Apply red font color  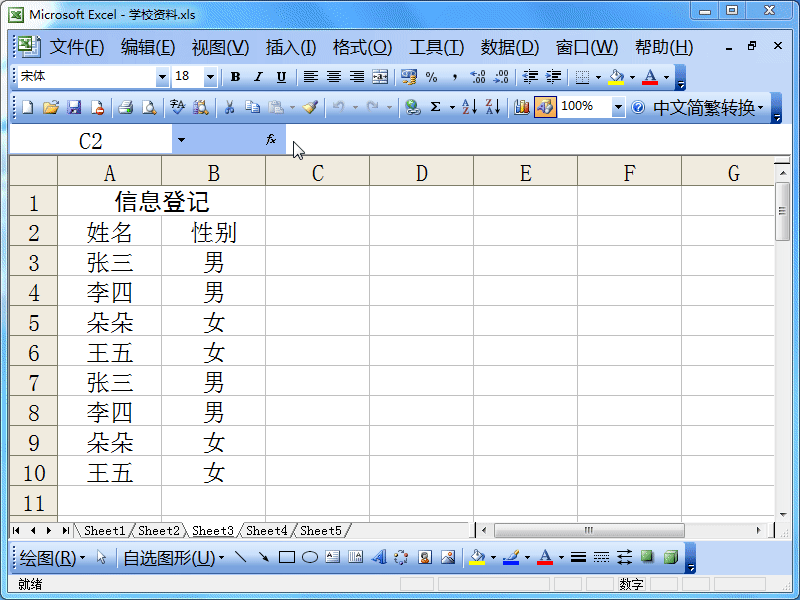649,77
